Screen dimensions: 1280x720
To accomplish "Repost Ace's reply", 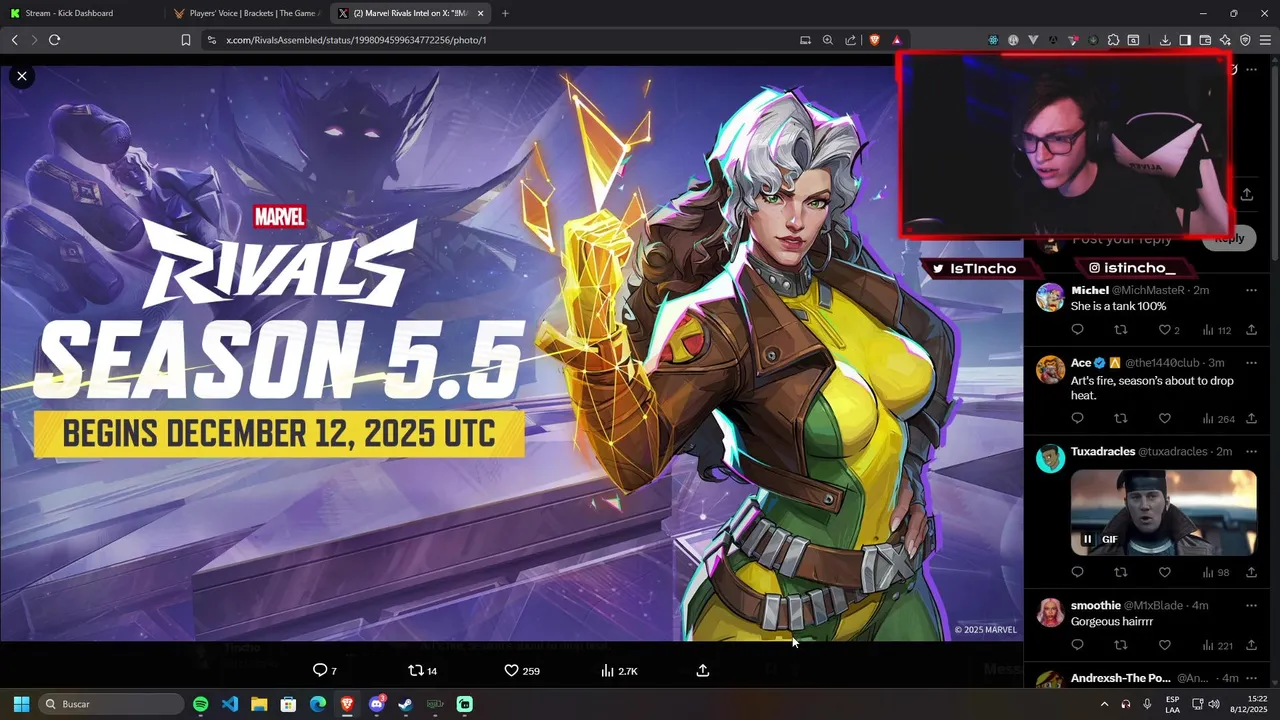I will [1121, 419].
